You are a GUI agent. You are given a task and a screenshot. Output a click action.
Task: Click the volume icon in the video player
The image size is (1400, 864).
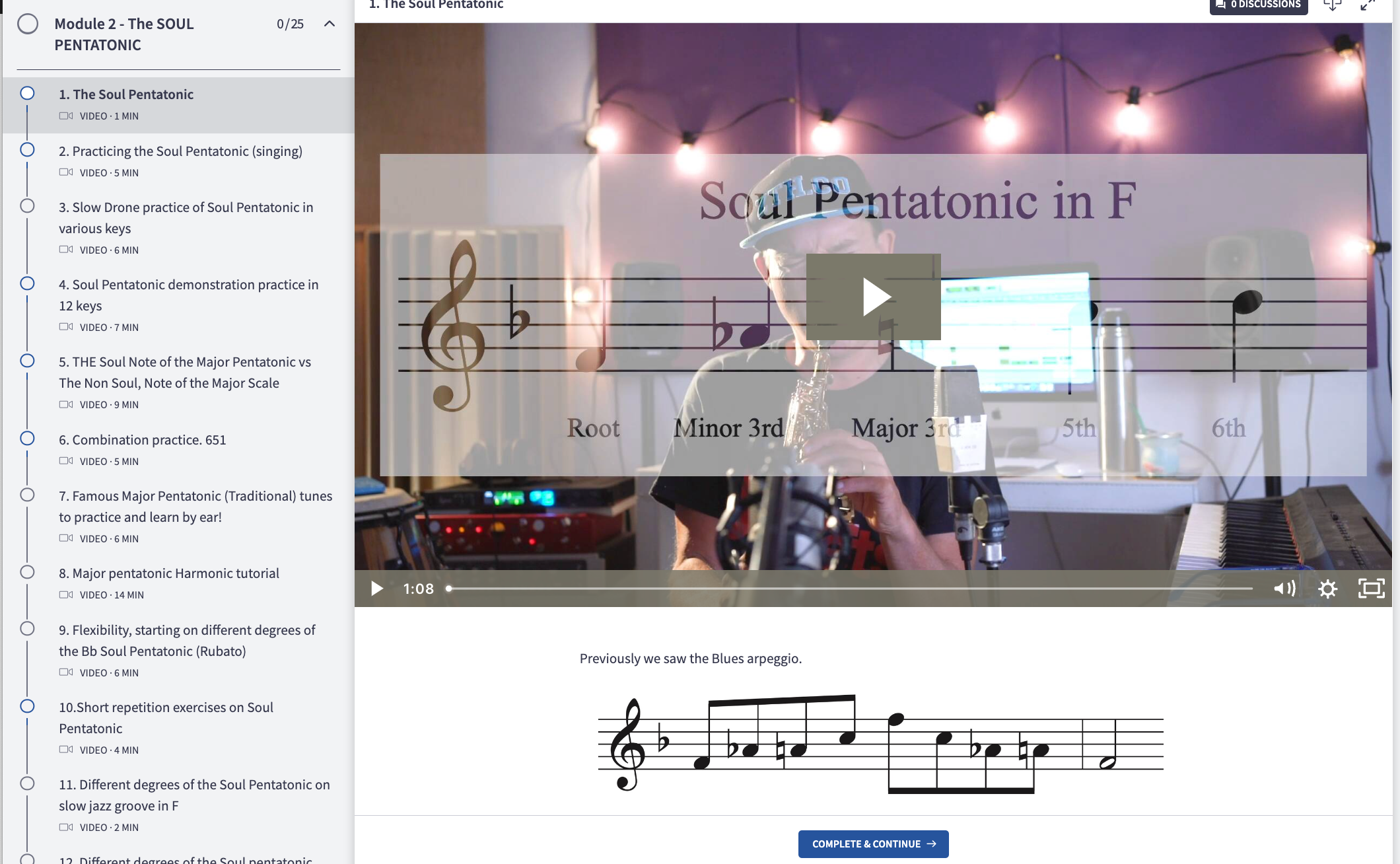pos(1284,588)
